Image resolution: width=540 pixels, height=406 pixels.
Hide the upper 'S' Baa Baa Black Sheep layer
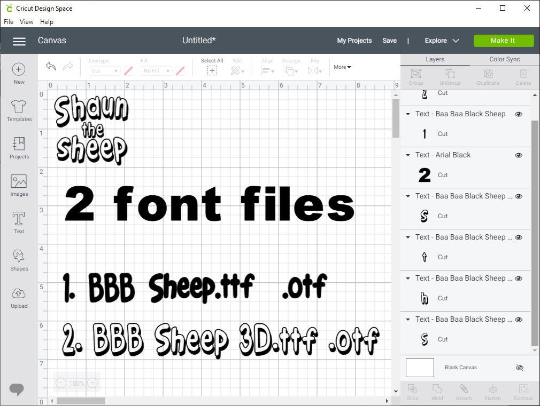519,196
